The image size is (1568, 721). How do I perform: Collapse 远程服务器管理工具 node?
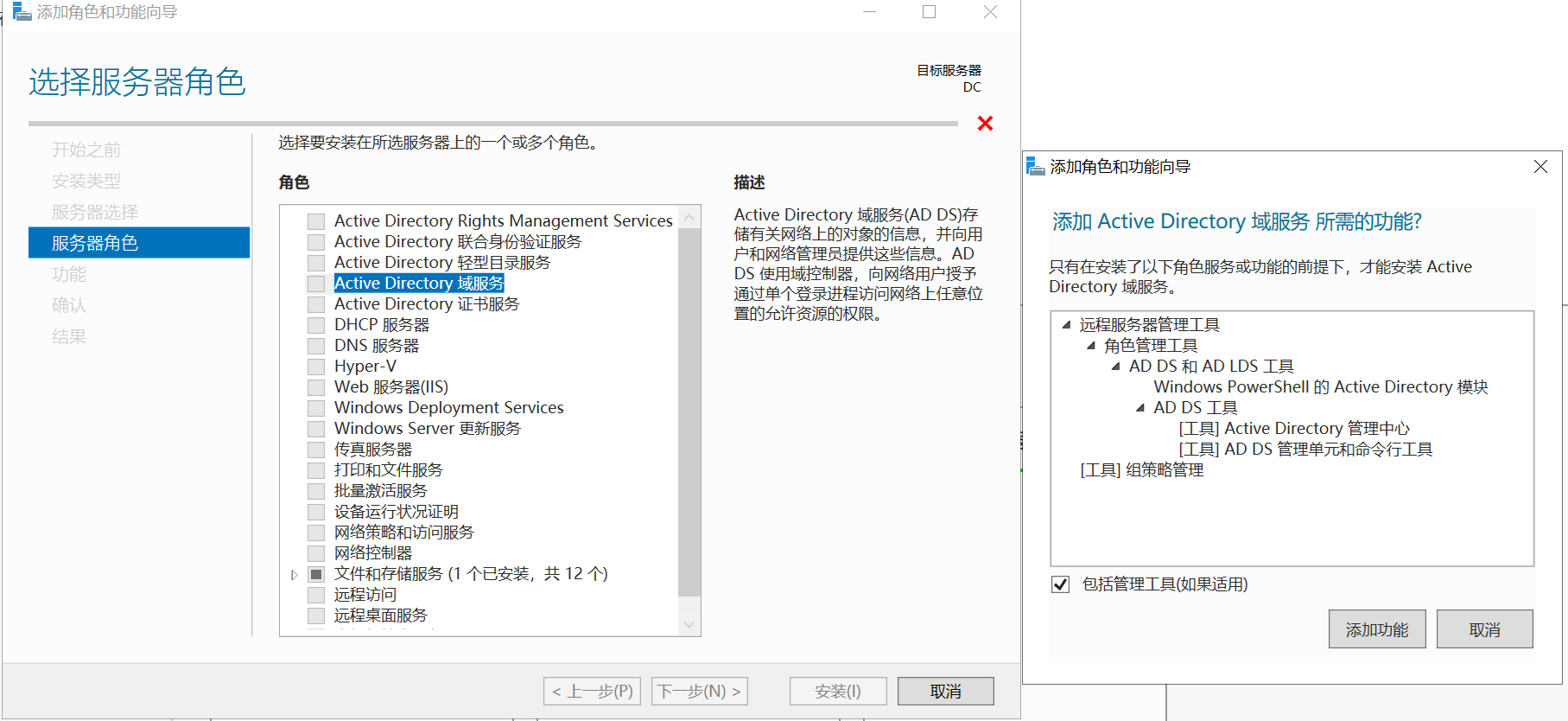click(x=1066, y=325)
